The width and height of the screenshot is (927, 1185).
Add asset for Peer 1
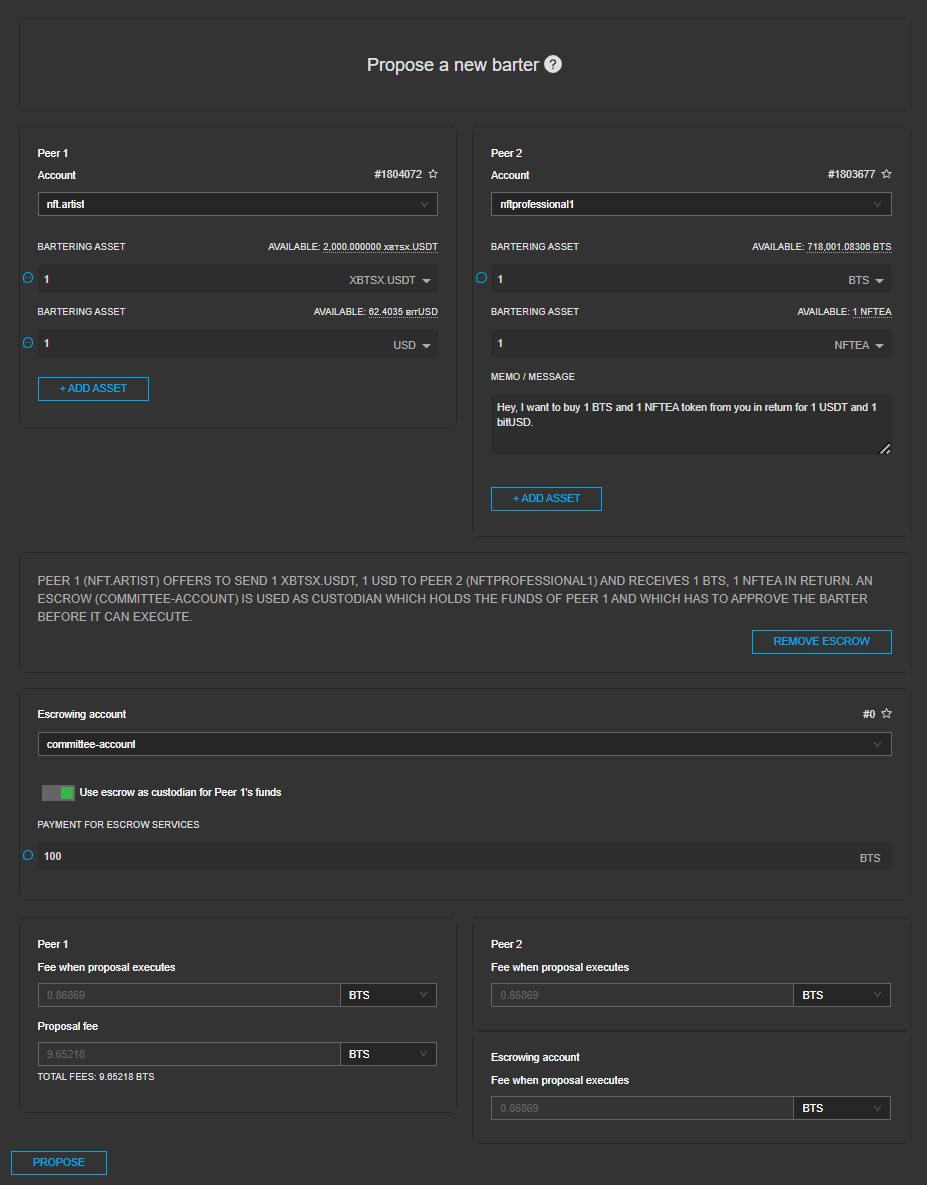[93, 388]
